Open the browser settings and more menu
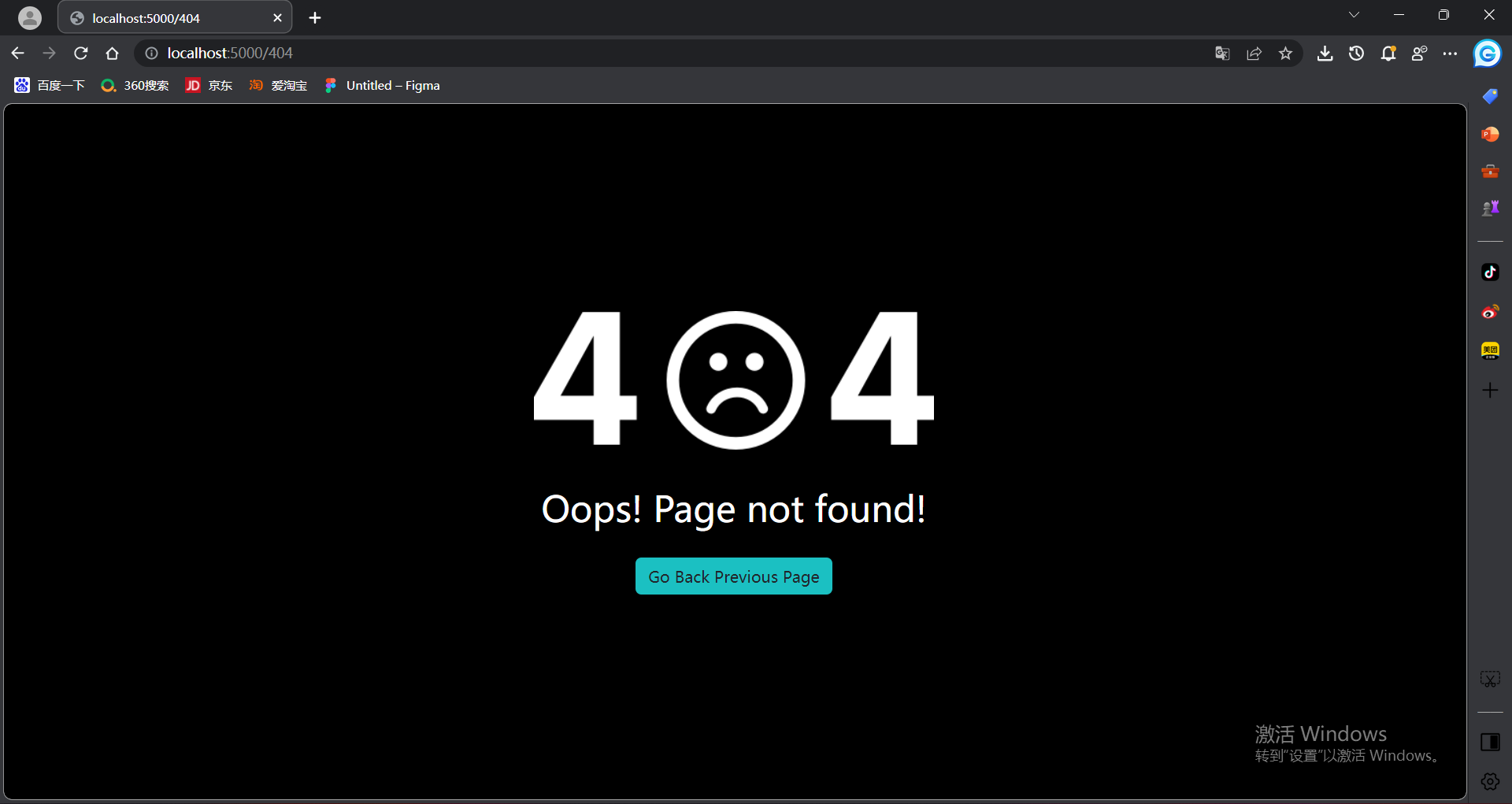This screenshot has width=1512, height=804. (x=1450, y=53)
